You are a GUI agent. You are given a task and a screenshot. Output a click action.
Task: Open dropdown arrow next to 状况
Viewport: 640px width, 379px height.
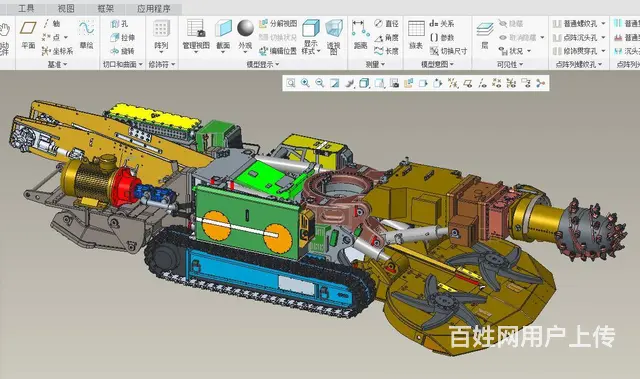point(529,51)
